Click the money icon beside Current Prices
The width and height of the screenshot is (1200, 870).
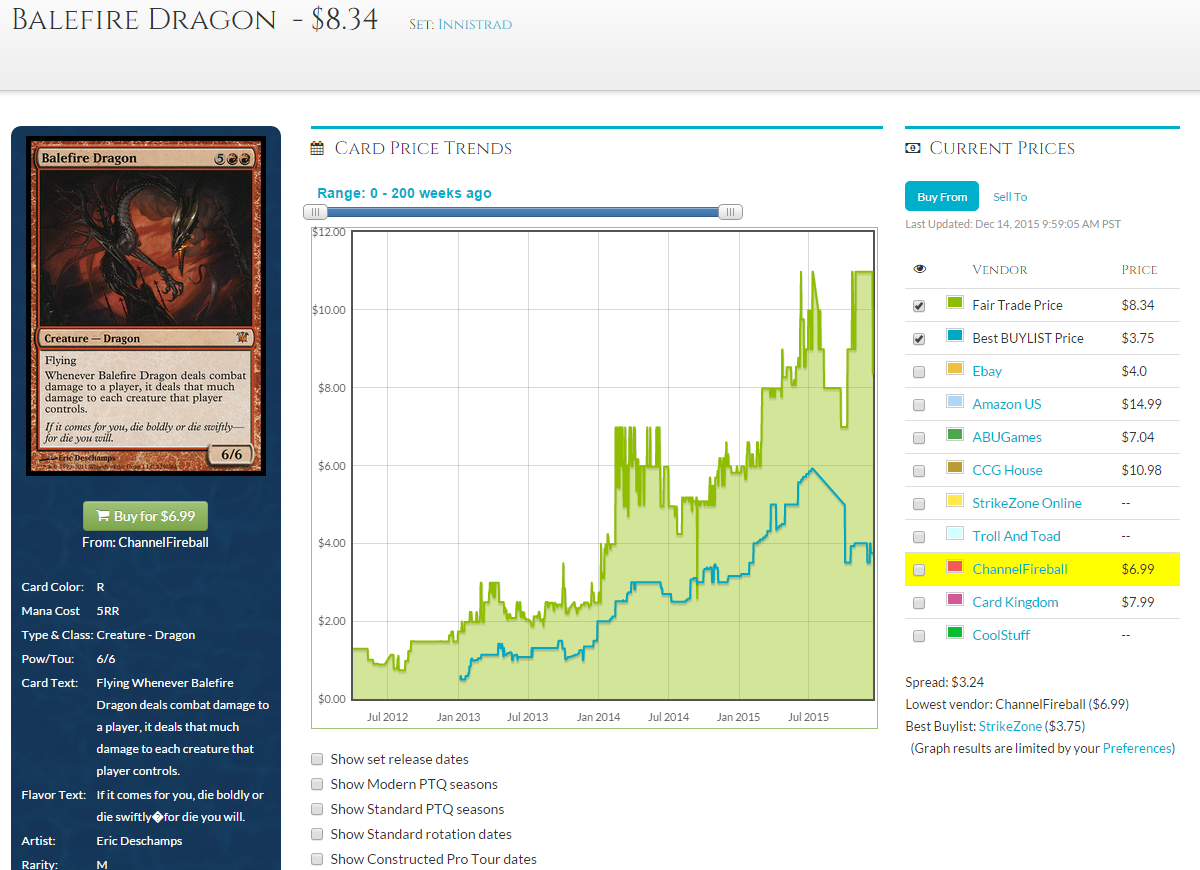tap(912, 148)
